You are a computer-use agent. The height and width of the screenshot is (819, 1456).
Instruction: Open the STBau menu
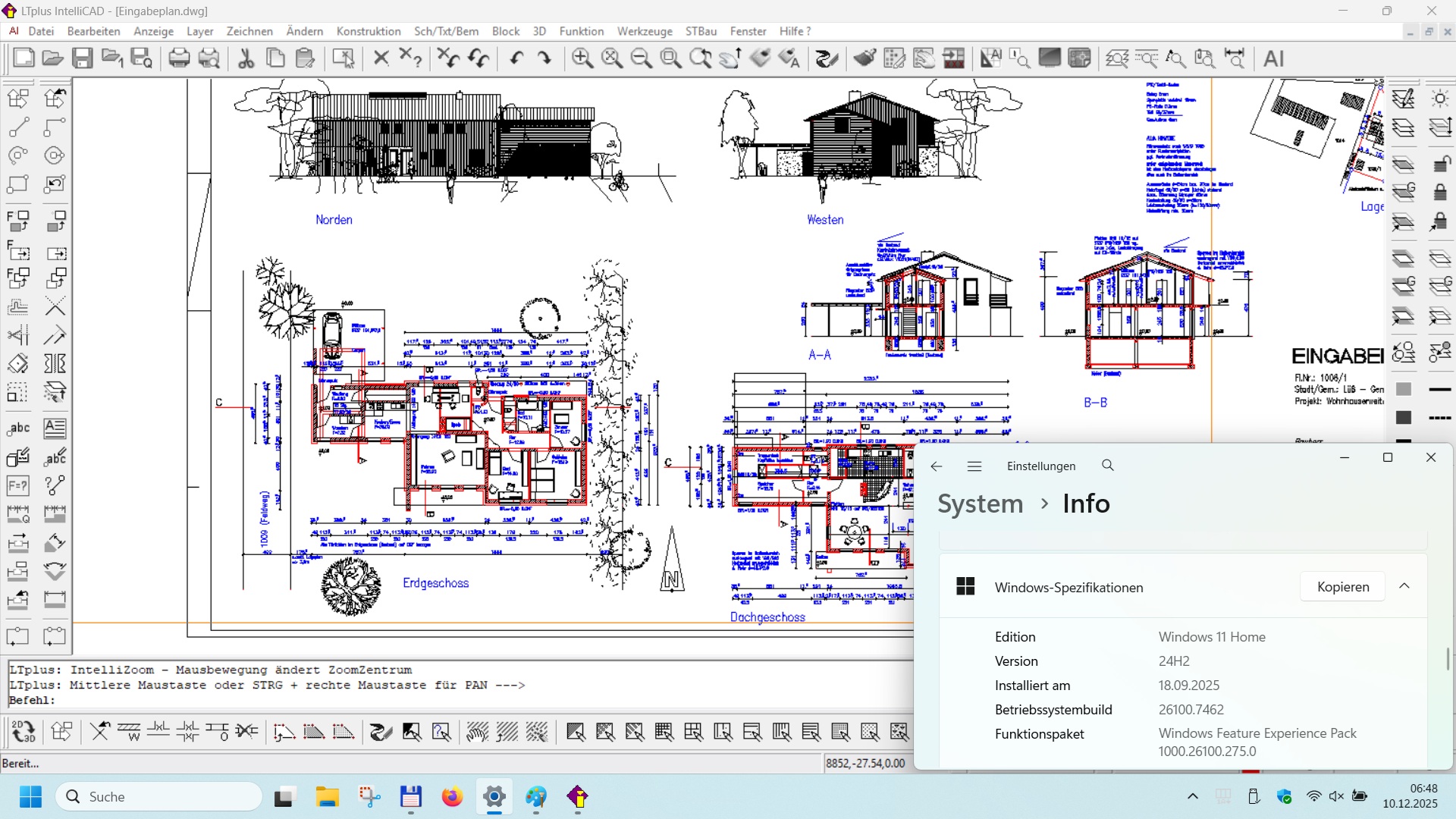[701, 31]
